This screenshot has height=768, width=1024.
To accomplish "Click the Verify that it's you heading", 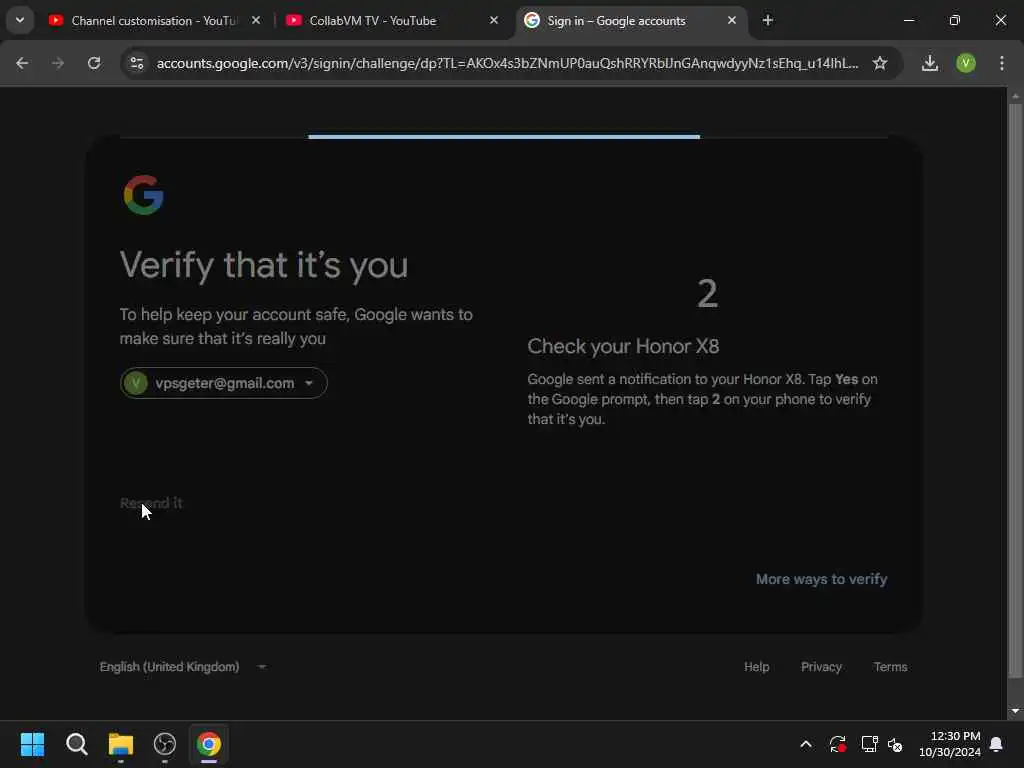I will point(264,266).
